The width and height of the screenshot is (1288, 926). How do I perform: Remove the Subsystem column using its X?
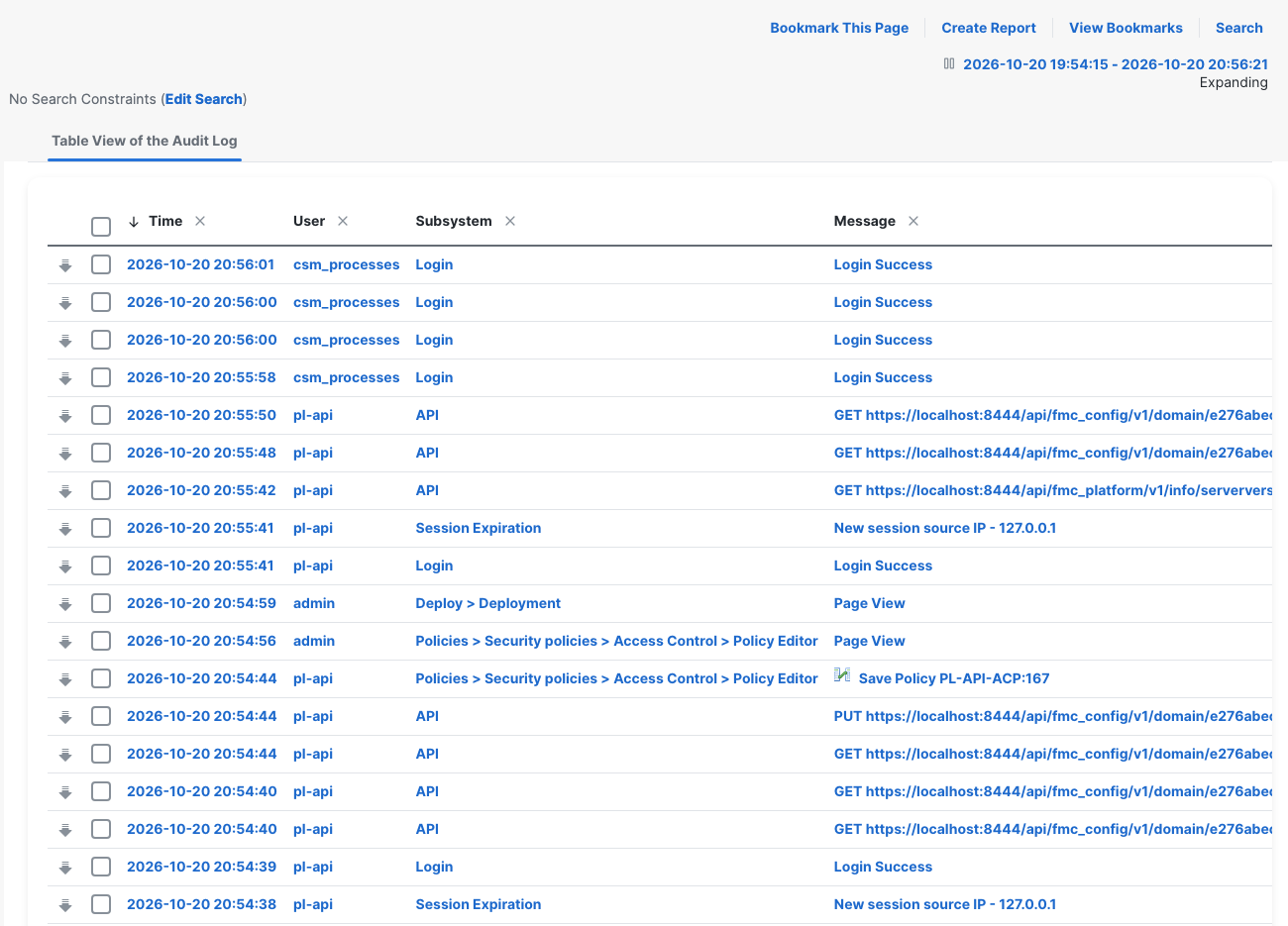pos(510,221)
